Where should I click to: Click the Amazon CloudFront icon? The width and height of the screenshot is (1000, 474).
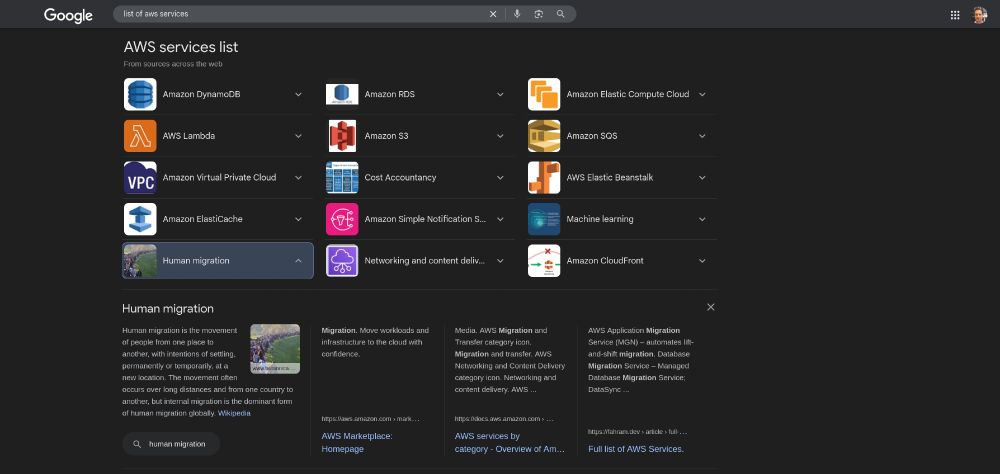coord(544,260)
